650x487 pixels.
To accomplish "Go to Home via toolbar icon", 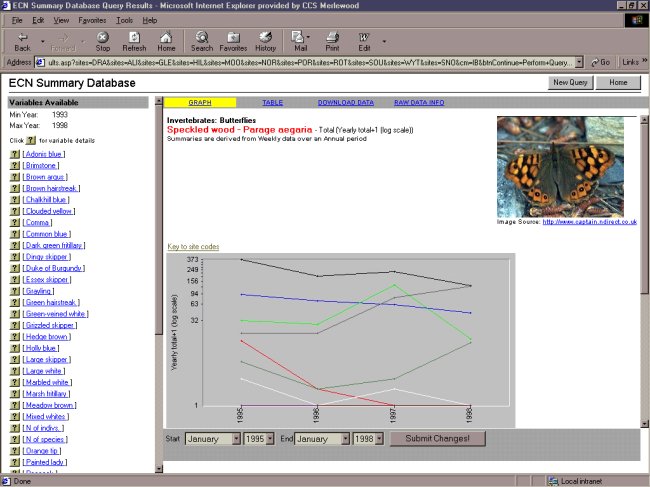I will (166, 41).
